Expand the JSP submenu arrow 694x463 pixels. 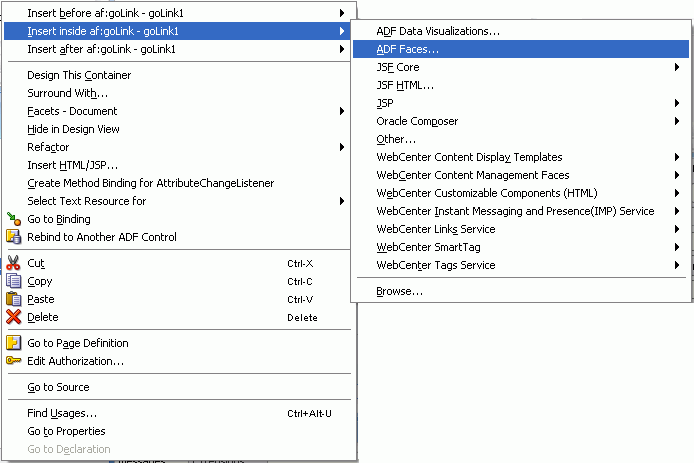(x=677, y=103)
